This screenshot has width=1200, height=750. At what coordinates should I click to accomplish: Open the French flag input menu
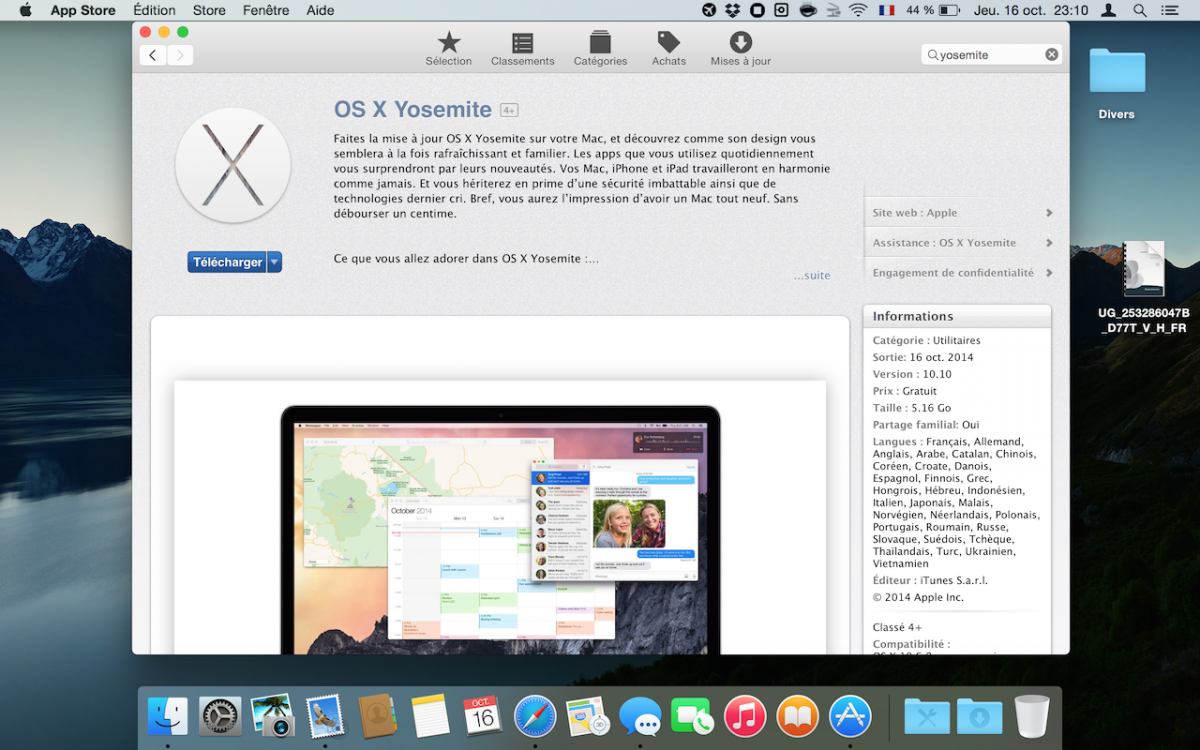[x=886, y=10]
